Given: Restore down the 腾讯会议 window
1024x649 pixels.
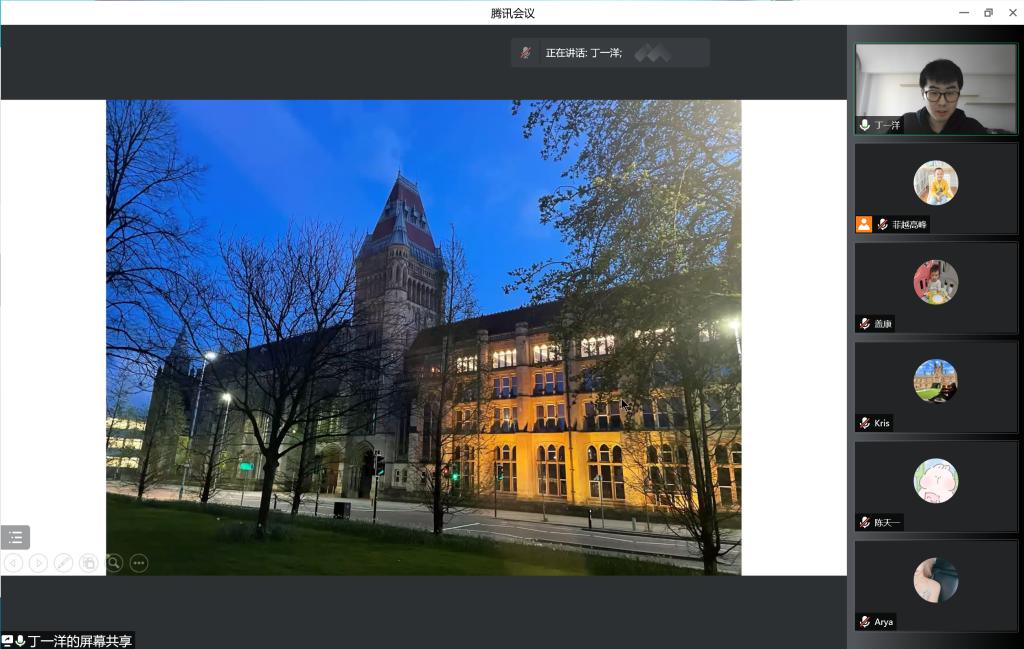Looking at the screenshot, I should tap(988, 12).
